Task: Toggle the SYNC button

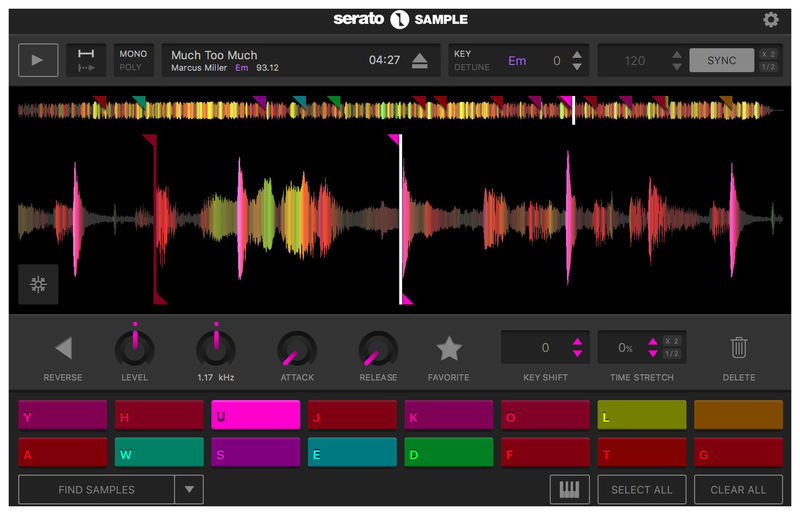Action: [x=721, y=60]
